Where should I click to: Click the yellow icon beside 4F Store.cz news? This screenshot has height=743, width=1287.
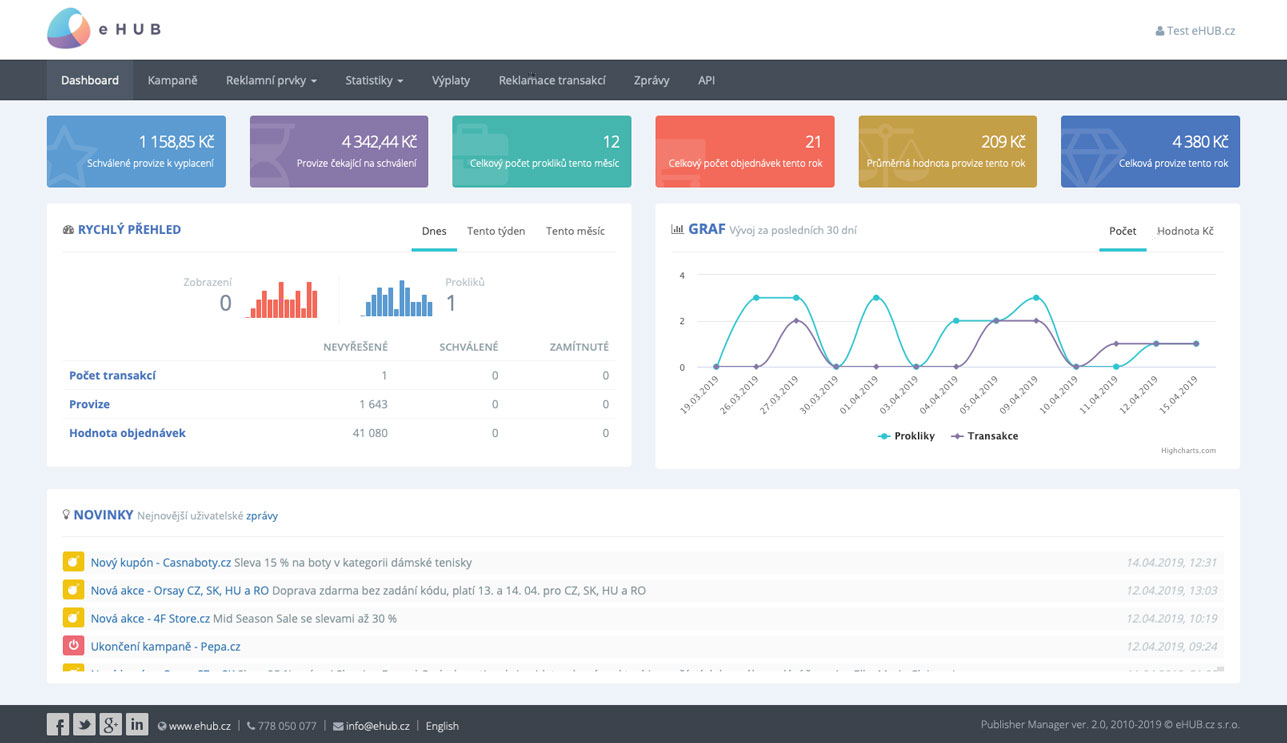(73, 618)
